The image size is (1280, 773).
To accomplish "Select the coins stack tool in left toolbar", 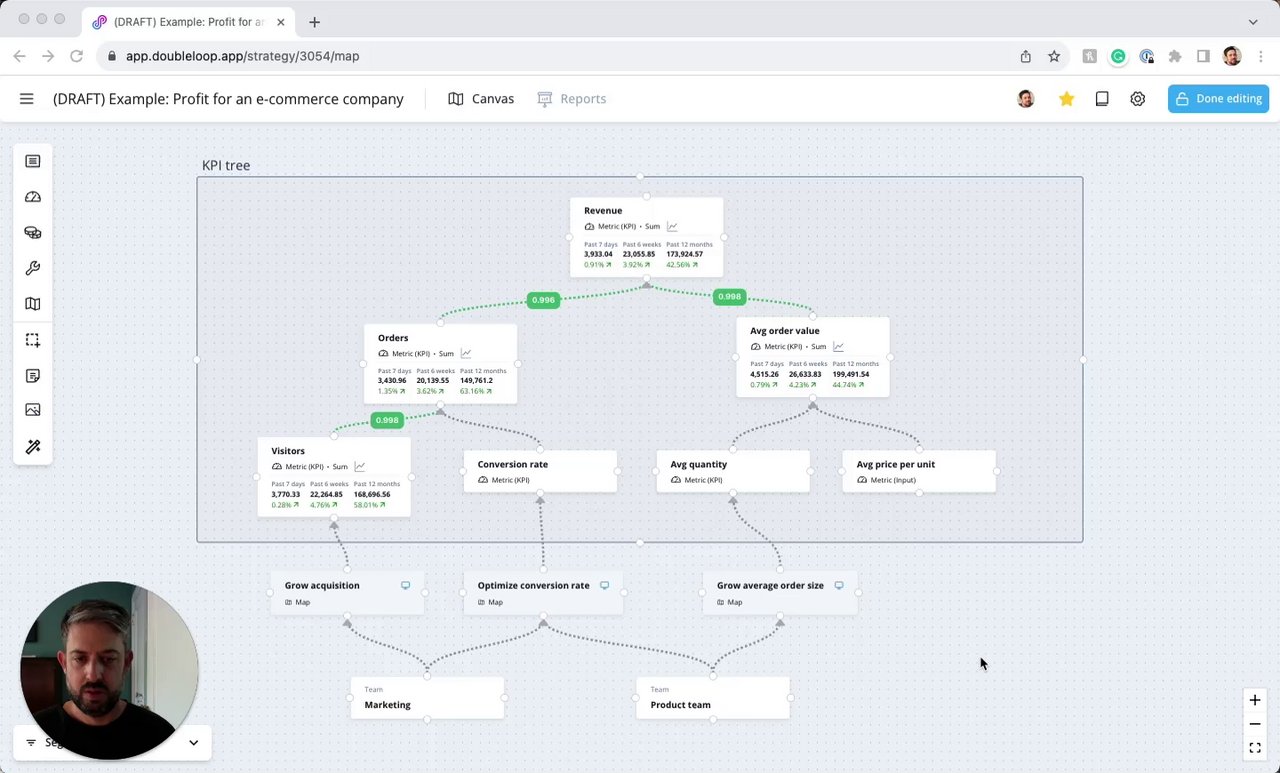I will tap(33, 233).
